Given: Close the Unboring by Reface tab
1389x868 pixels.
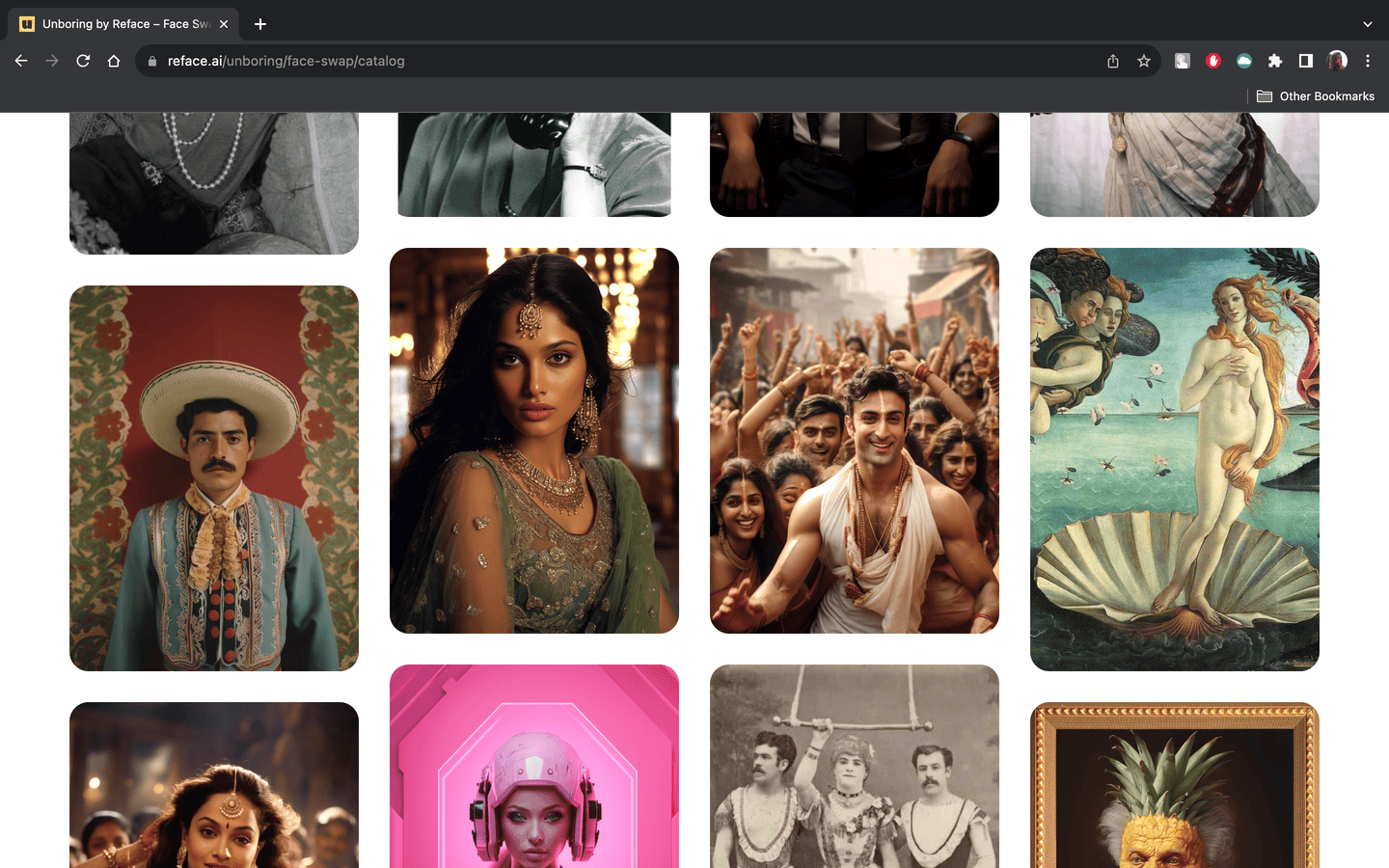Looking at the screenshot, I should pos(224,24).
